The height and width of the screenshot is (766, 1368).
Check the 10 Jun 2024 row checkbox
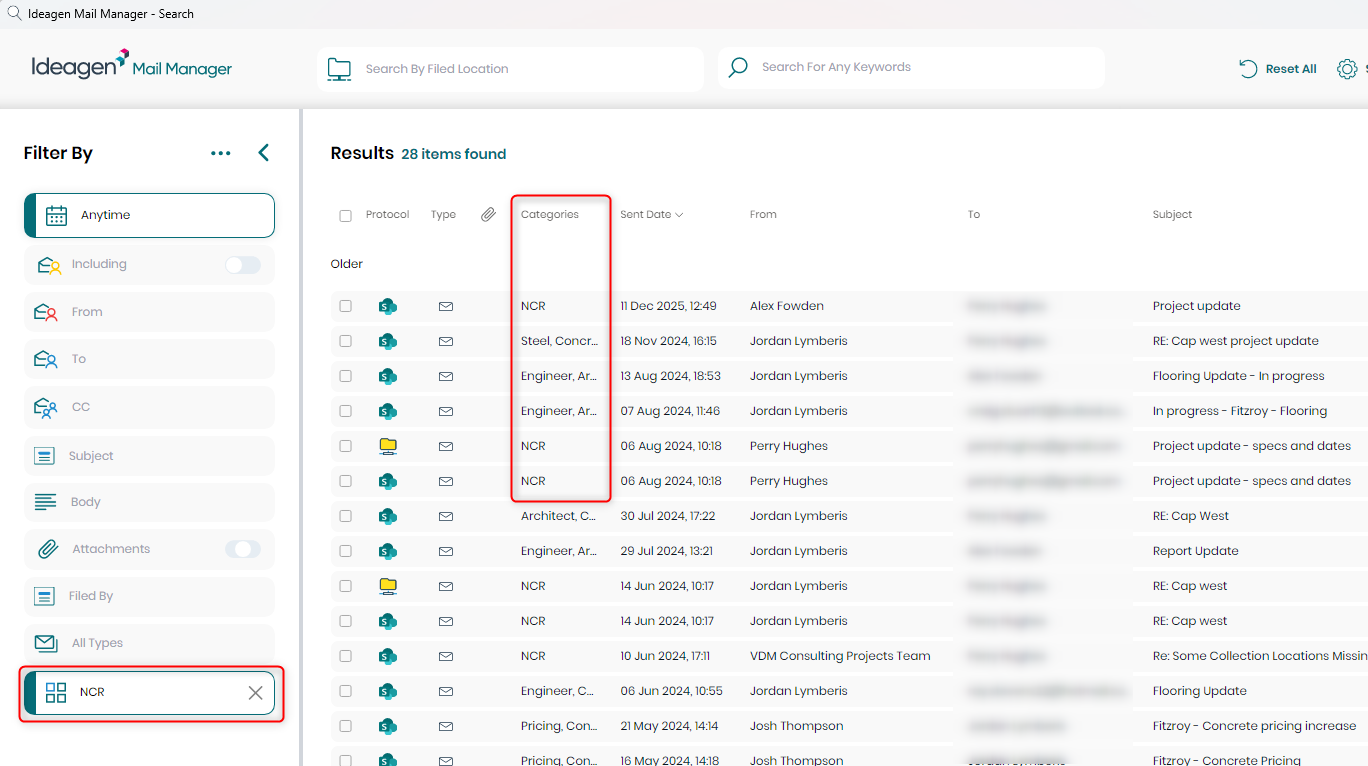[x=345, y=656]
